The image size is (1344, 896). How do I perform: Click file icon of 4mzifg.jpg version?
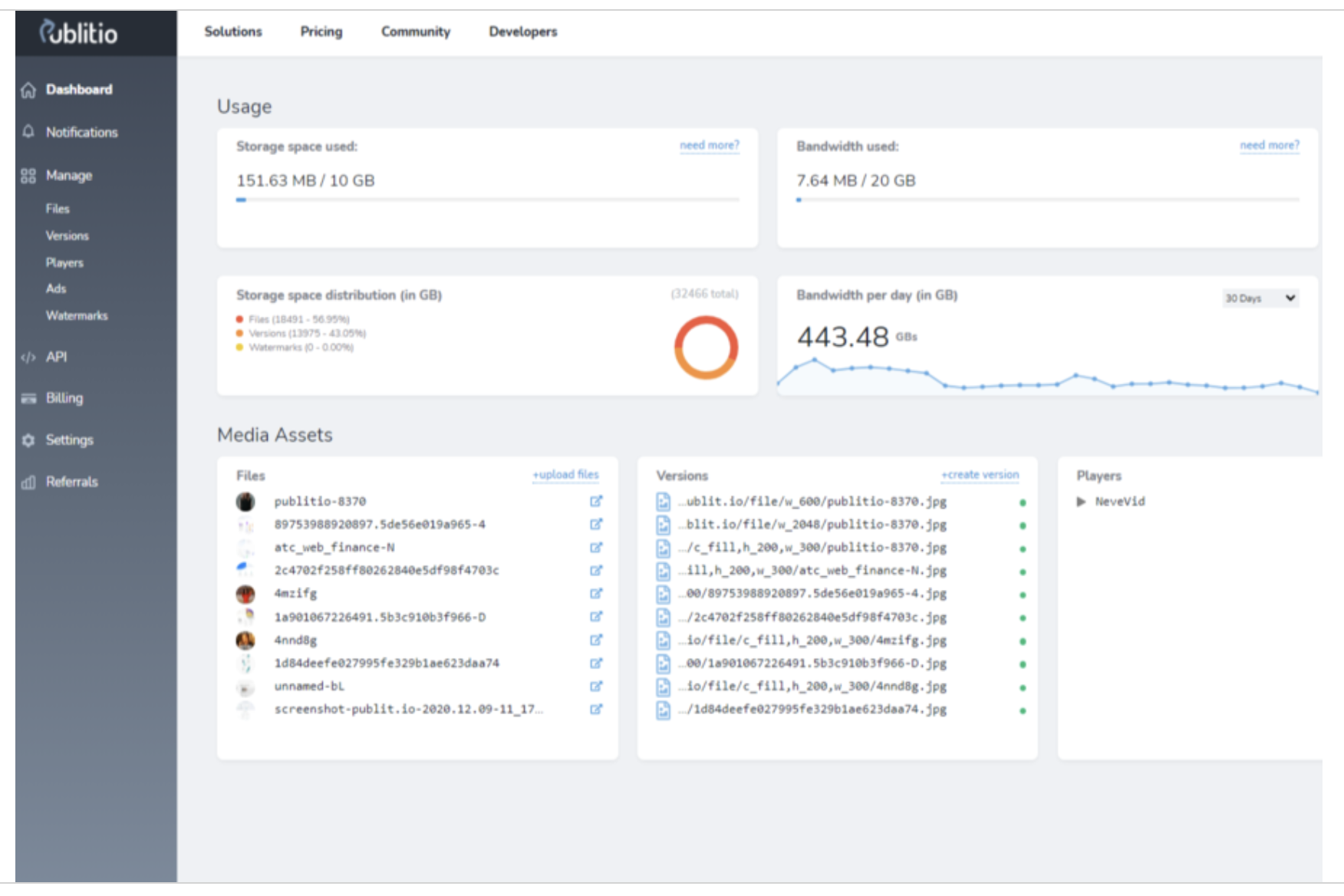point(664,641)
